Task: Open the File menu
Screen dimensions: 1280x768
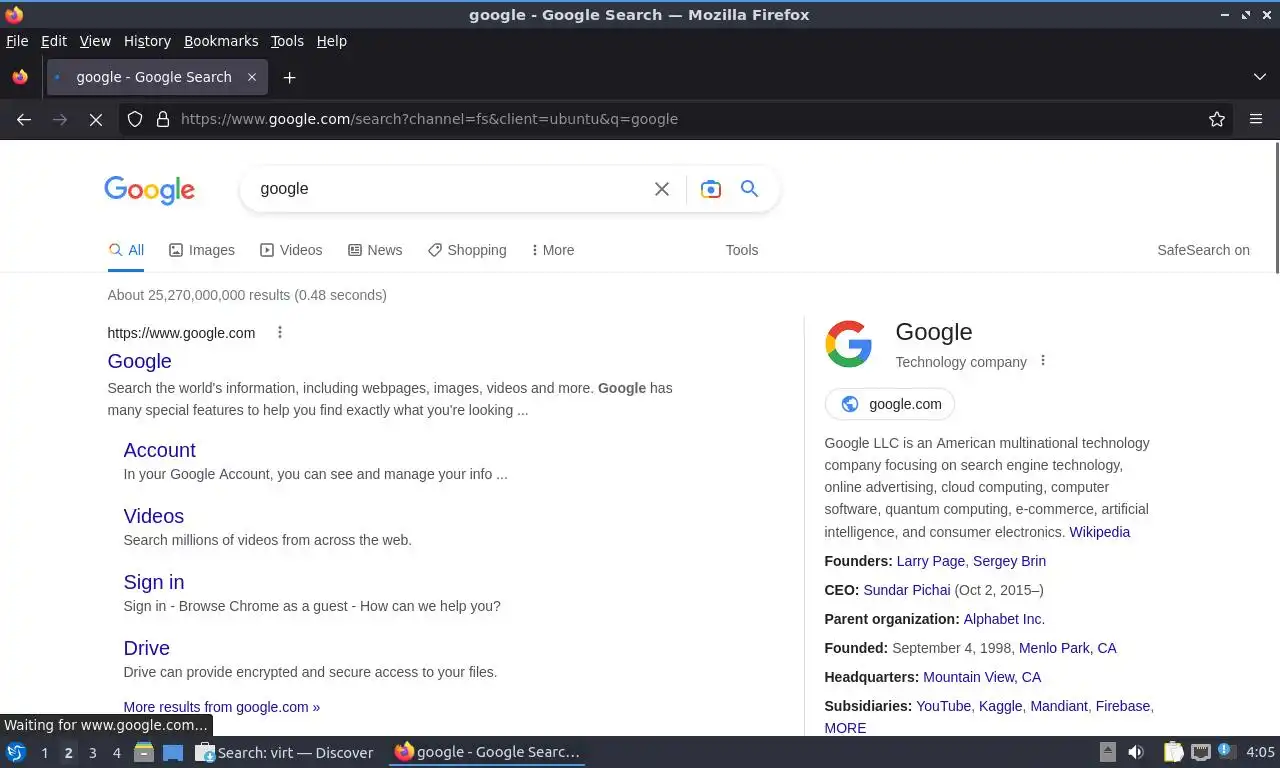Action: click(17, 41)
